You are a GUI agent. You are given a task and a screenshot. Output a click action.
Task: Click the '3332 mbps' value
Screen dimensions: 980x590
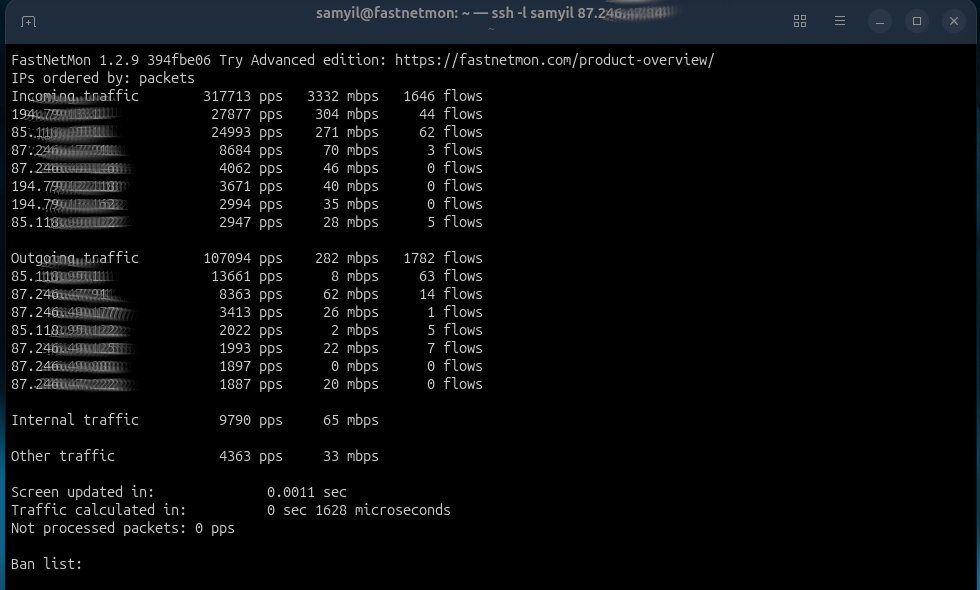tap(342, 96)
